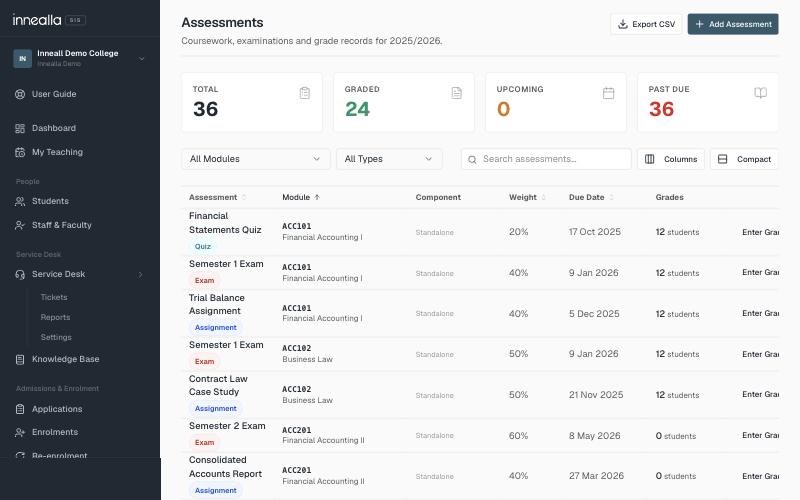Click the book icon on Past Due card
The height and width of the screenshot is (500, 800).
point(760,92)
